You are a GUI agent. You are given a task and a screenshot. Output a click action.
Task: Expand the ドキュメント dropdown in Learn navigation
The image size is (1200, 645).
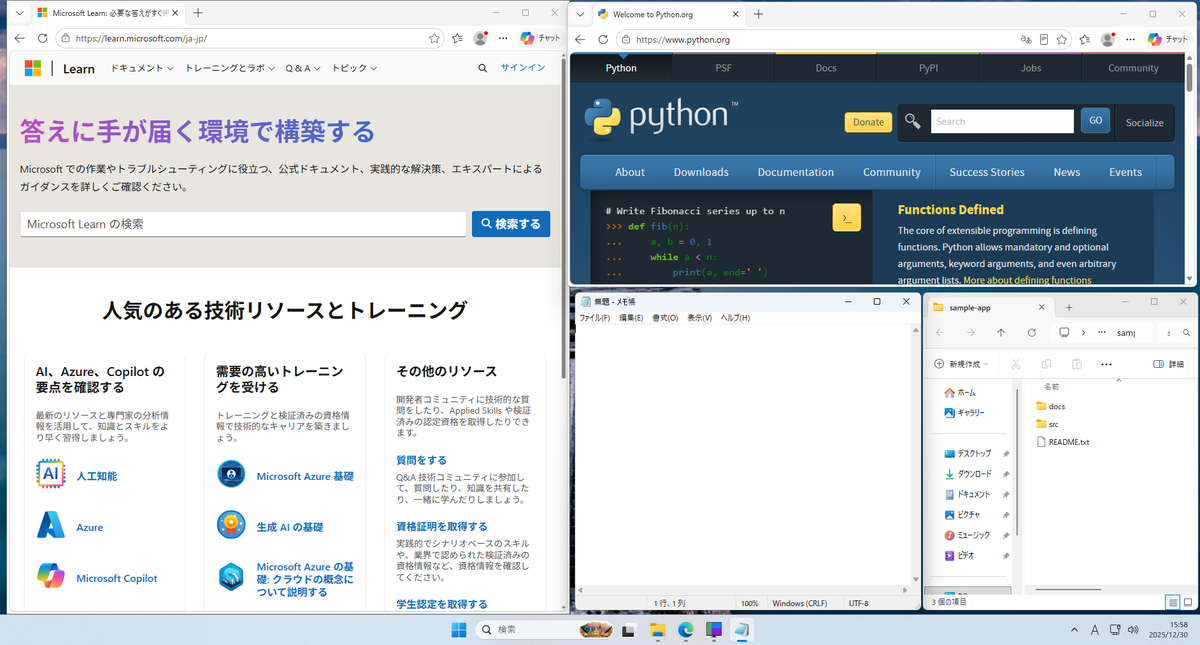click(x=142, y=68)
